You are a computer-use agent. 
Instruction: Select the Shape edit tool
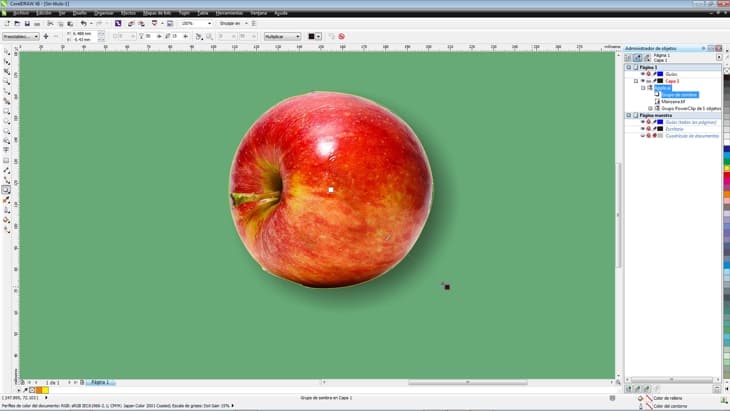(7, 61)
